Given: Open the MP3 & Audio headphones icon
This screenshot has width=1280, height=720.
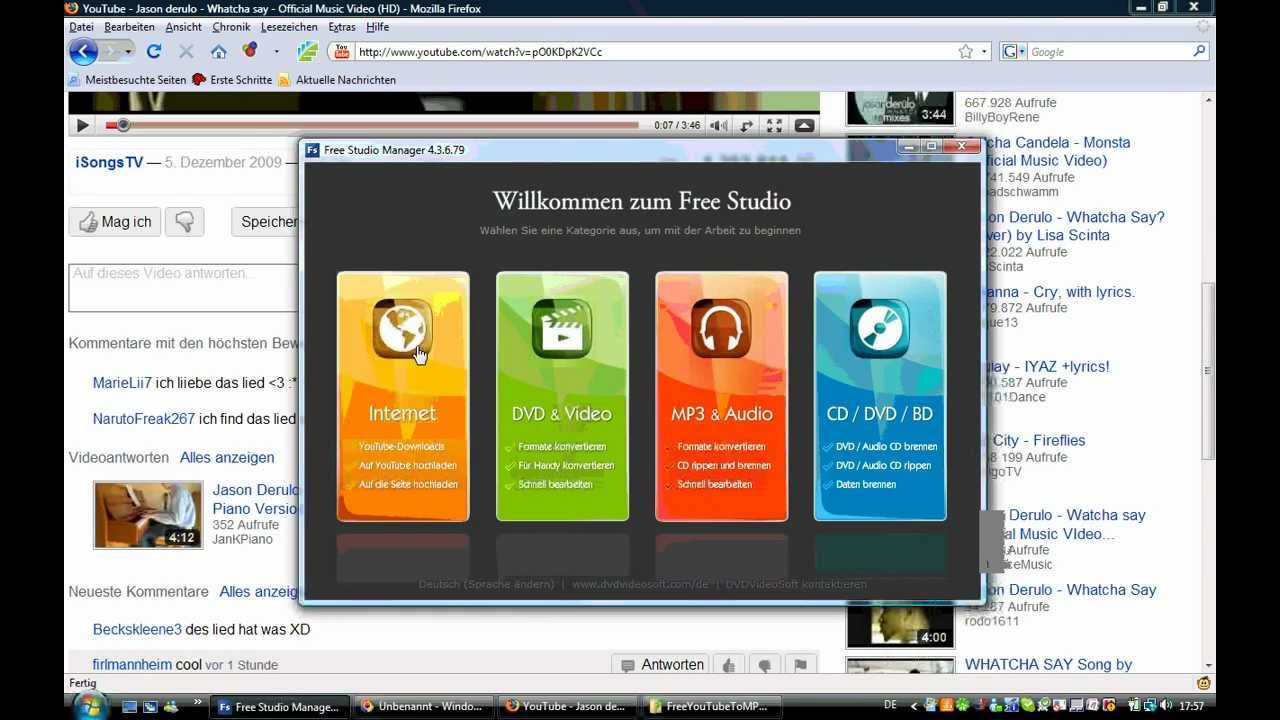Looking at the screenshot, I should (721, 328).
